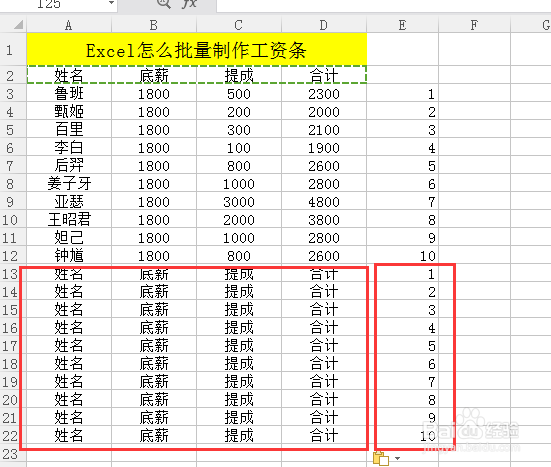
Task: Click the name cell '甄姬'
Action: pyautogui.click(x=69, y=111)
